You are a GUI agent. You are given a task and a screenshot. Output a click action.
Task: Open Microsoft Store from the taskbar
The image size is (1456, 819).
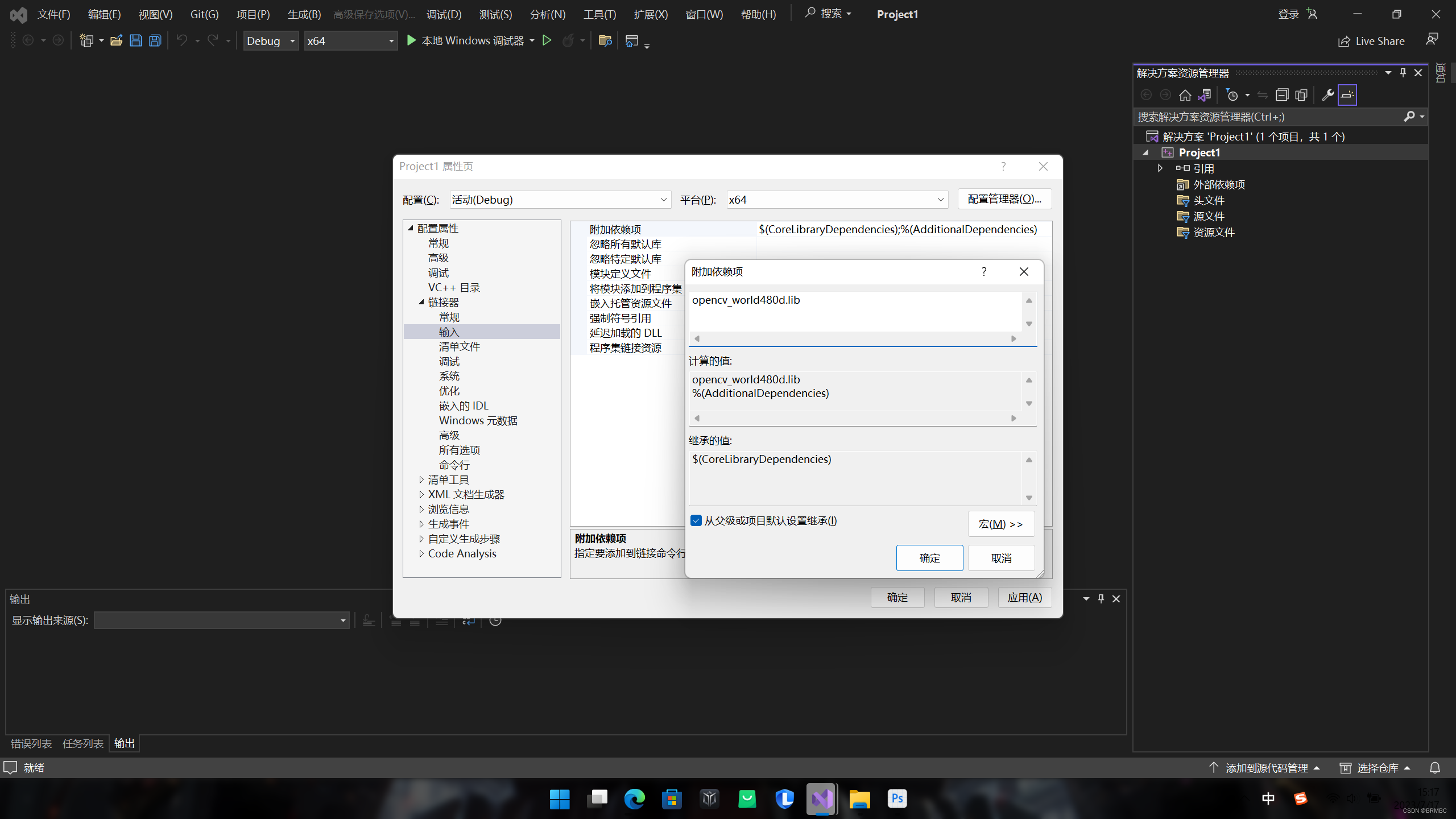[672, 799]
